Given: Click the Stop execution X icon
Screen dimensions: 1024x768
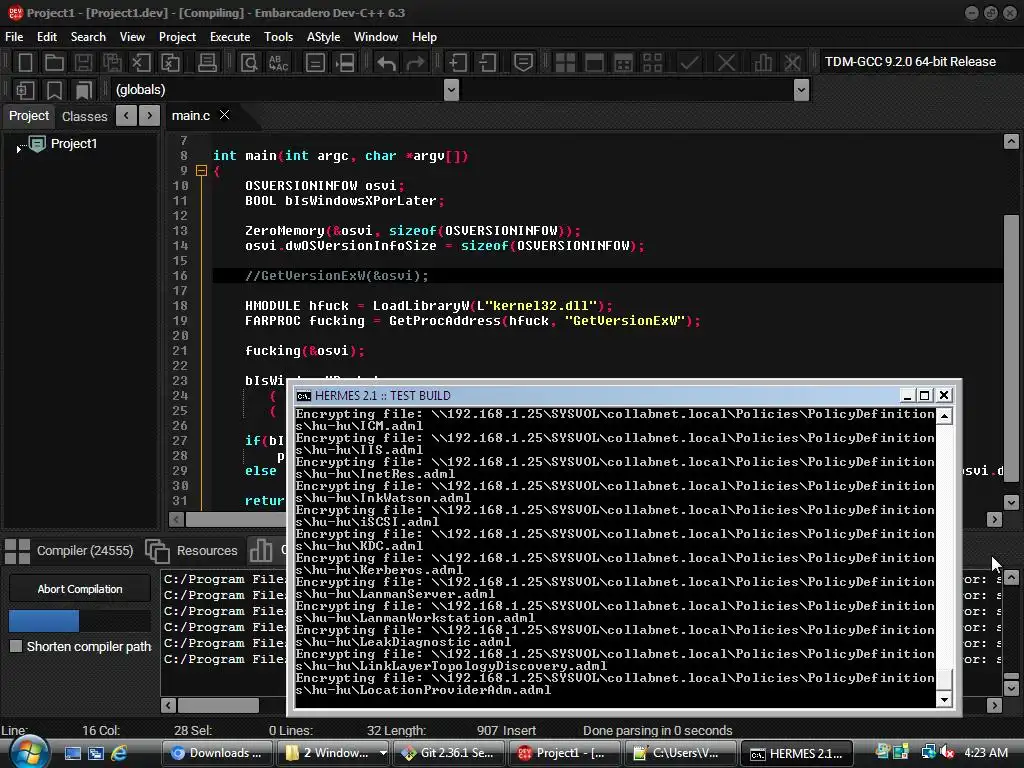Looking at the screenshot, I should 726,62.
